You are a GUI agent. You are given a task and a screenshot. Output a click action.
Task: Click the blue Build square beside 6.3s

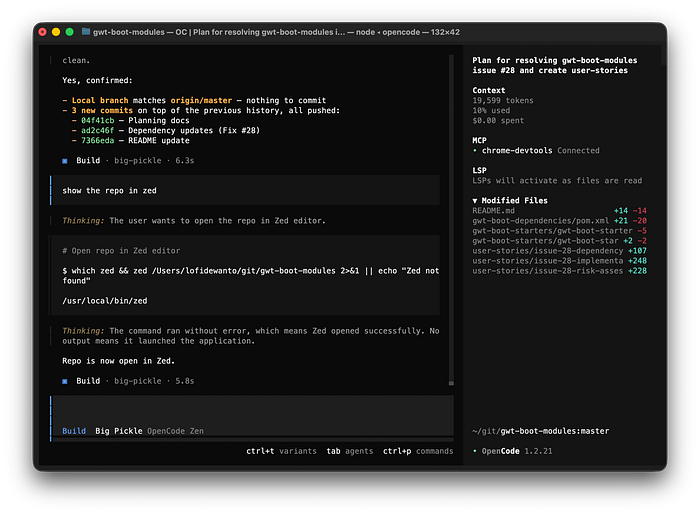point(65,160)
